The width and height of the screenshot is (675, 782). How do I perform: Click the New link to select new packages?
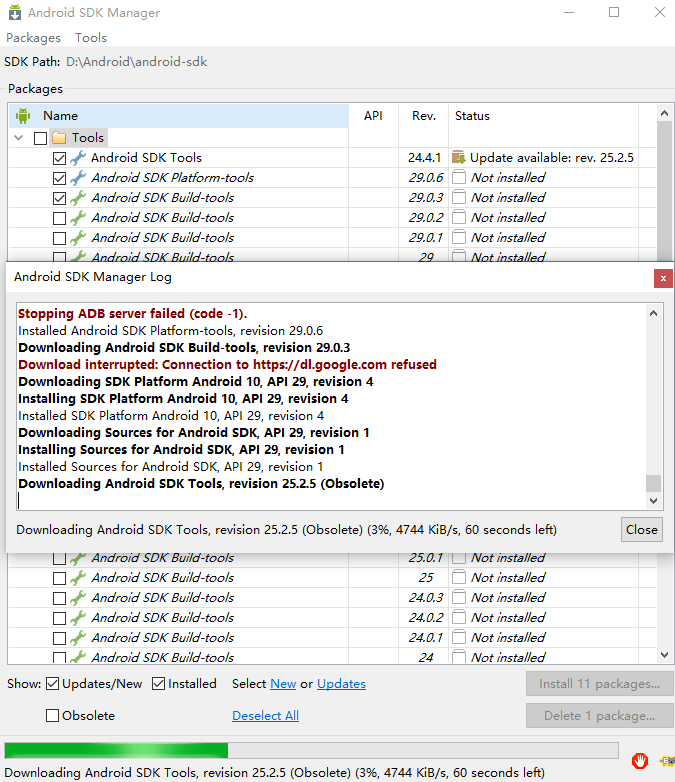(x=283, y=684)
